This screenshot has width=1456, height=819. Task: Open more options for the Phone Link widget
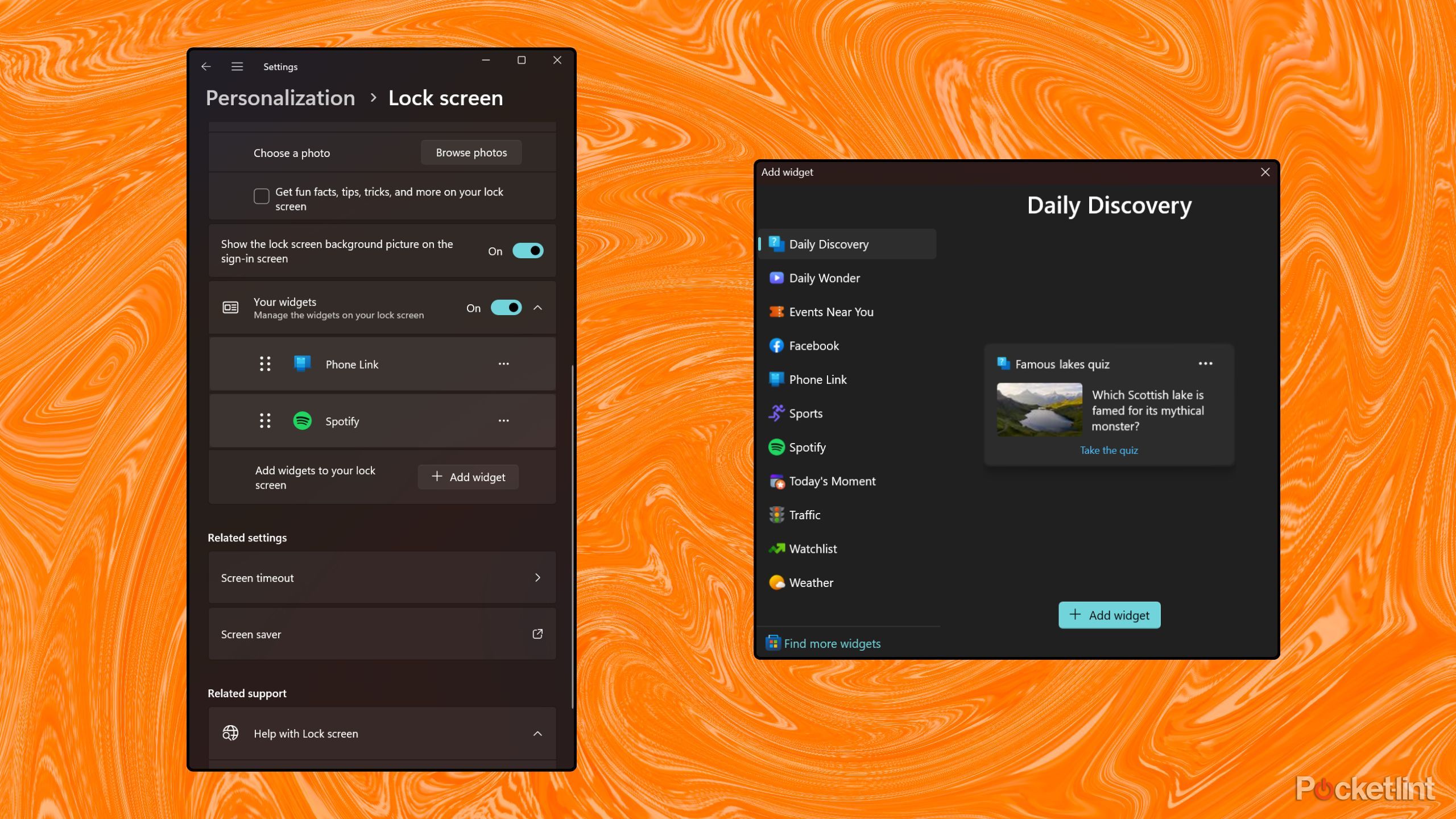[x=504, y=364]
